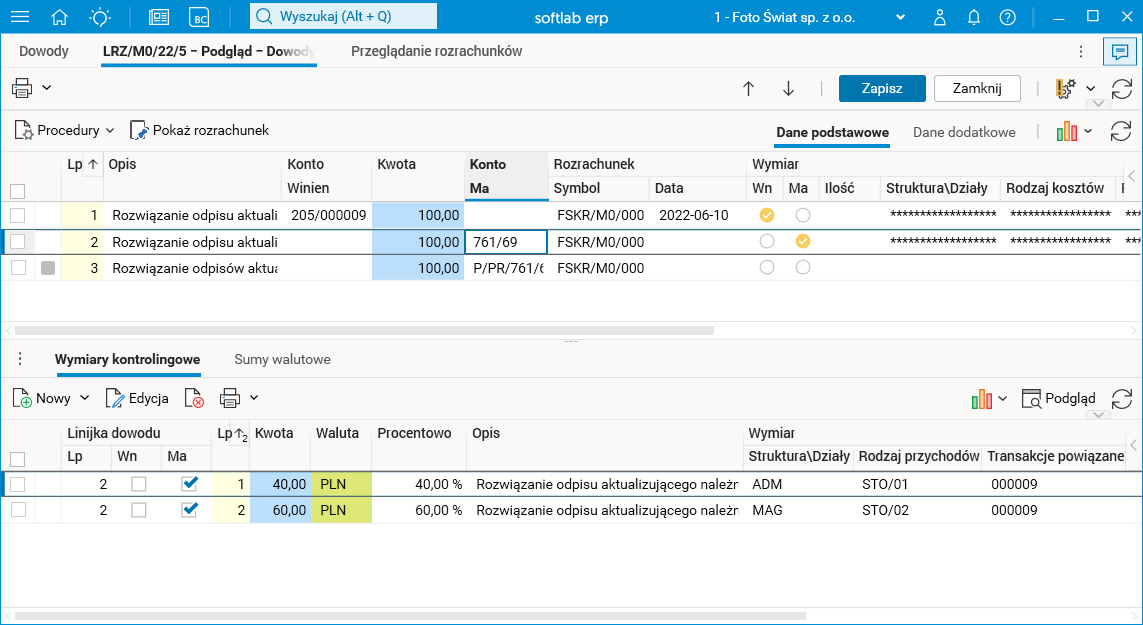Check the row 1 selection checkbox
Image resolution: width=1143 pixels, height=625 pixels.
click(17, 215)
